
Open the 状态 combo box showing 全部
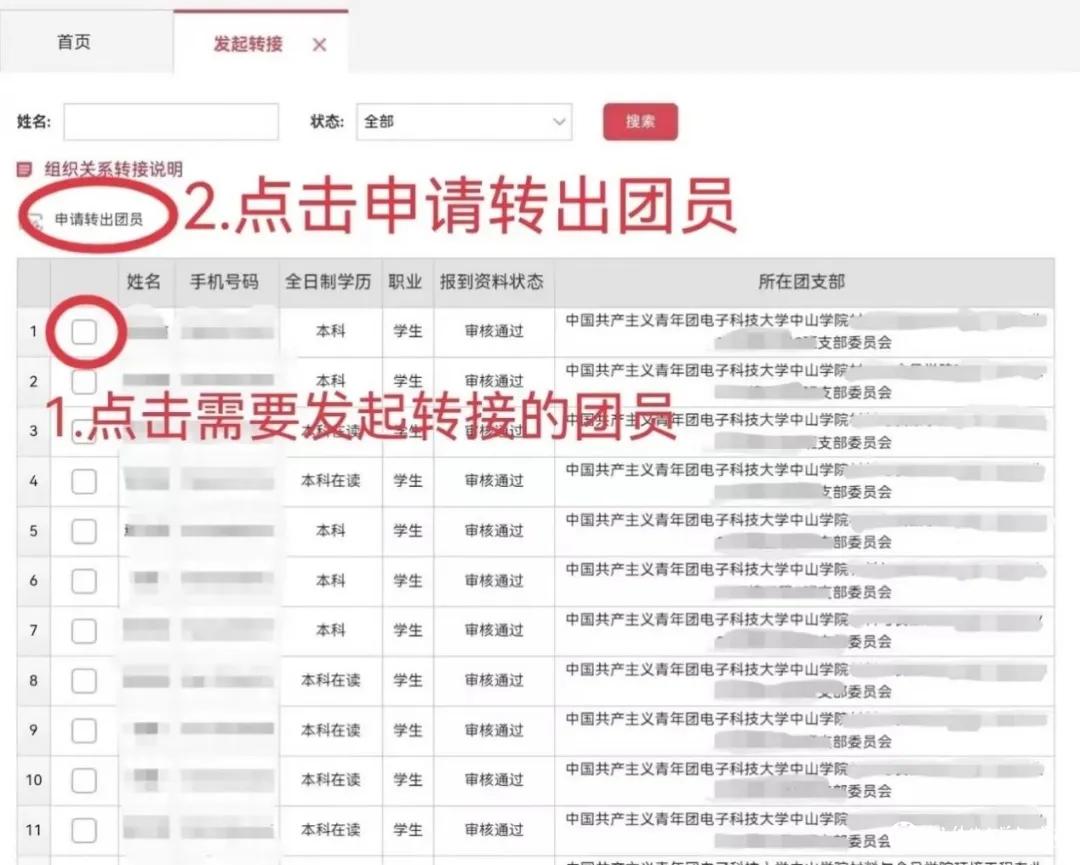[465, 121]
